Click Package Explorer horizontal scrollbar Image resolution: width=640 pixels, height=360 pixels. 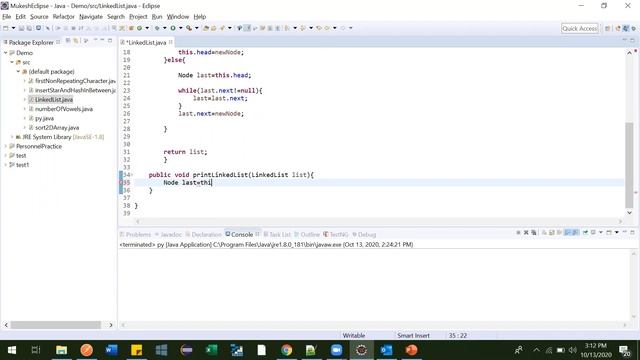tap(56, 325)
